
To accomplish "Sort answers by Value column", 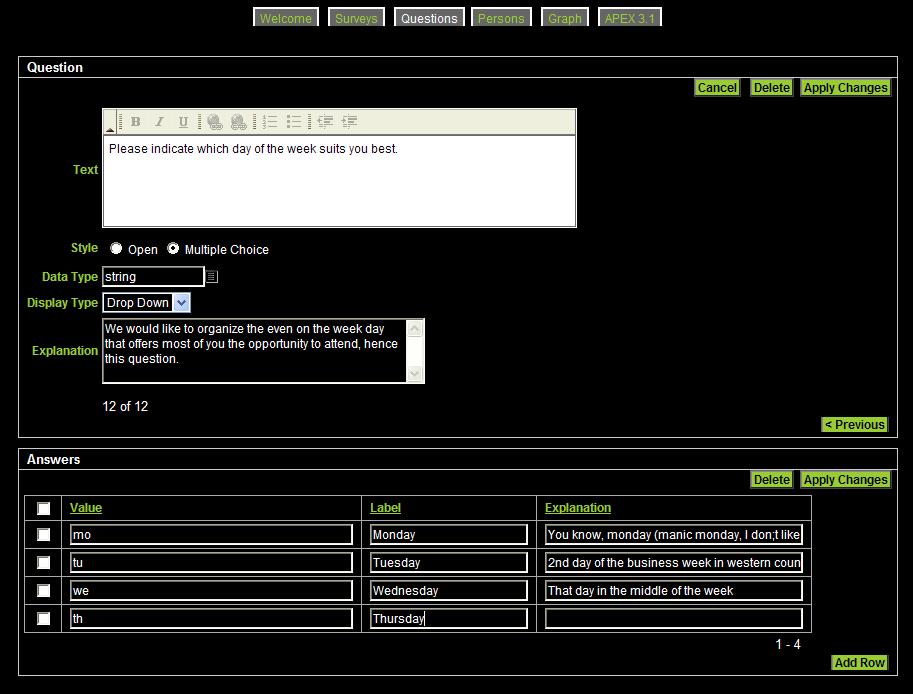I will (86, 508).
